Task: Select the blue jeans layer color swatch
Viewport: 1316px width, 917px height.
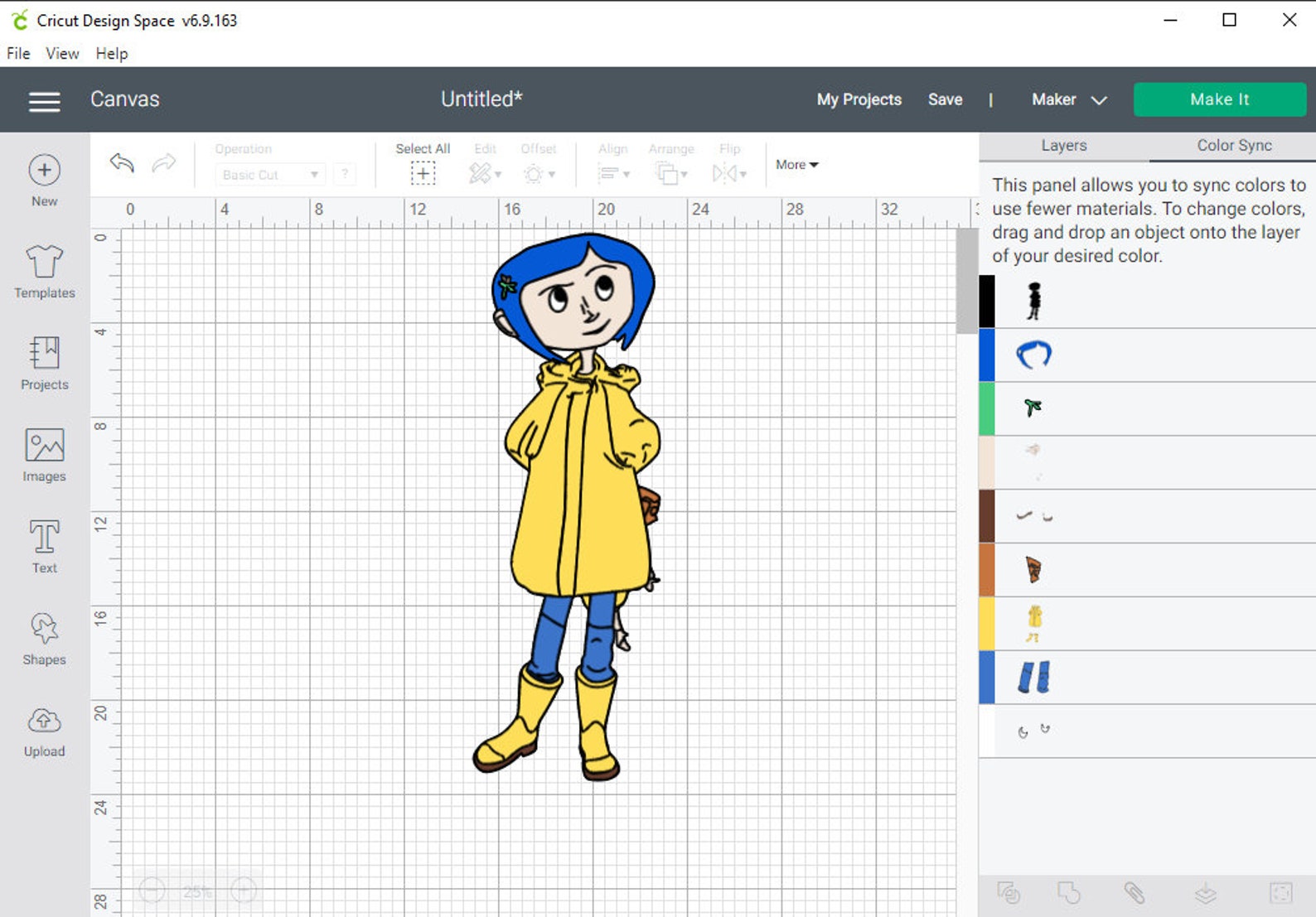Action: coord(987,678)
